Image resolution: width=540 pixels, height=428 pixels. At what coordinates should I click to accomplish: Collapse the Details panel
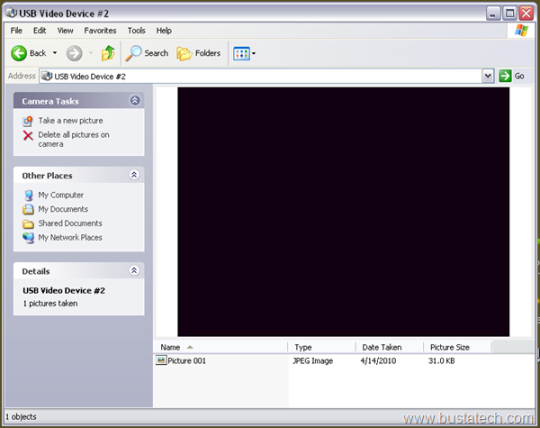[134, 270]
